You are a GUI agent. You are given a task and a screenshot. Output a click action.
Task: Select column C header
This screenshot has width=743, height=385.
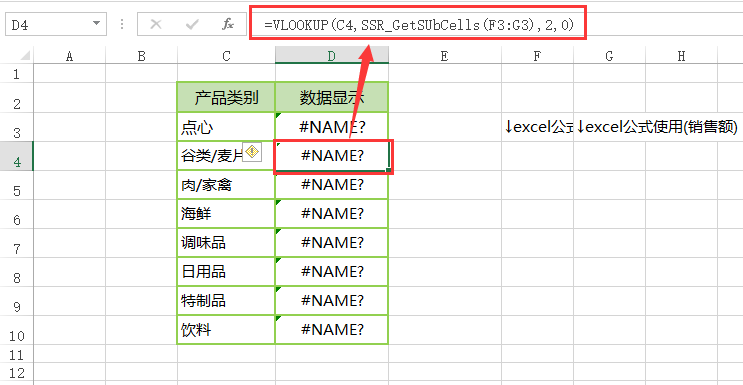tap(226, 56)
